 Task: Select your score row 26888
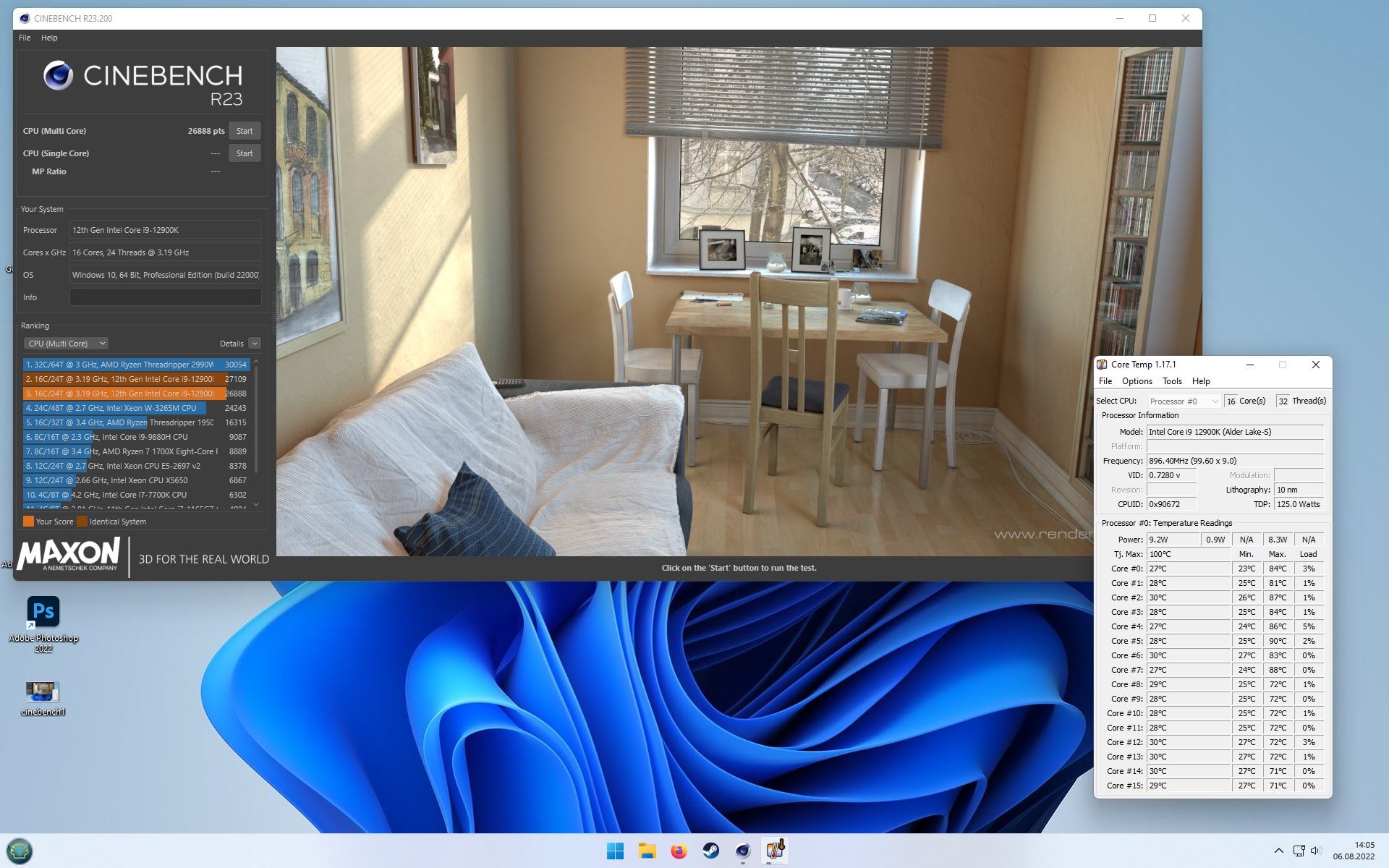[x=136, y=393]
